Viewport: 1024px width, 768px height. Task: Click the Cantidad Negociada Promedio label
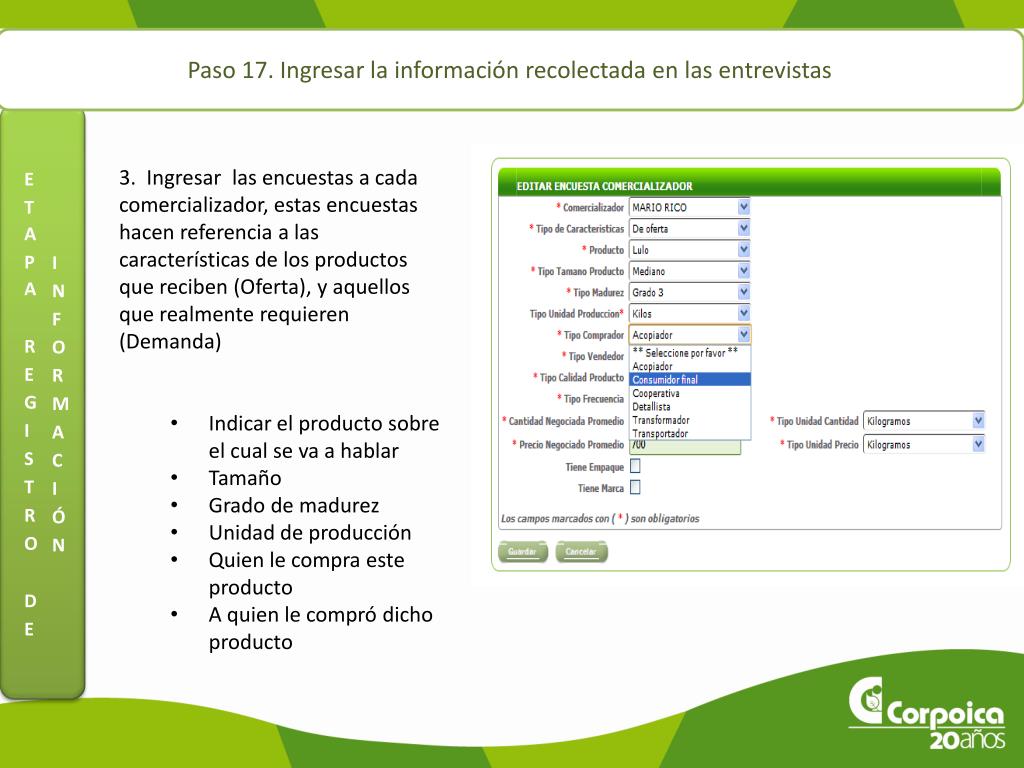563,421
